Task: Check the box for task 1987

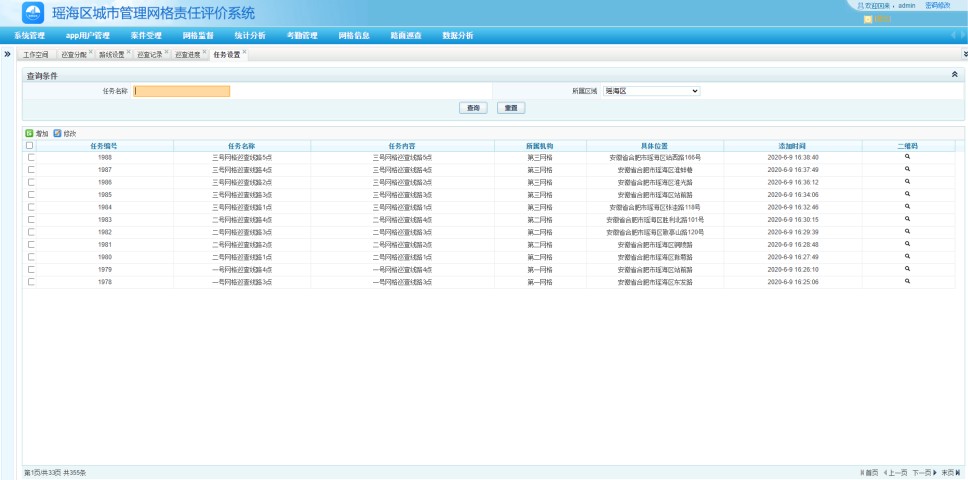Action: tap(31, 170)
